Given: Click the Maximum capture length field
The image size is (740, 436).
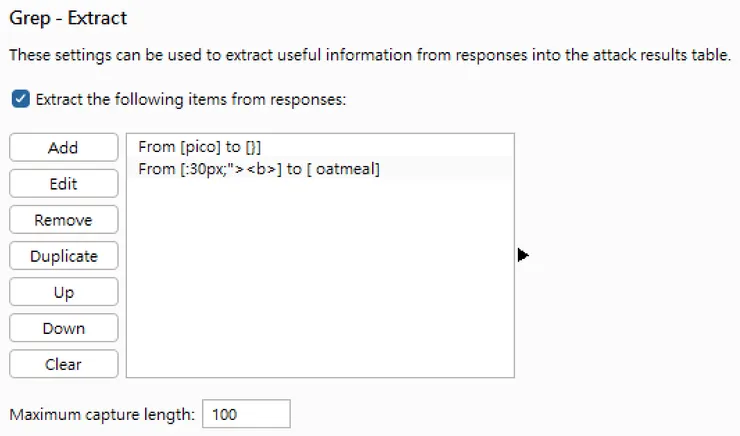Looking at the screenshot, I should tap(246, 414).
